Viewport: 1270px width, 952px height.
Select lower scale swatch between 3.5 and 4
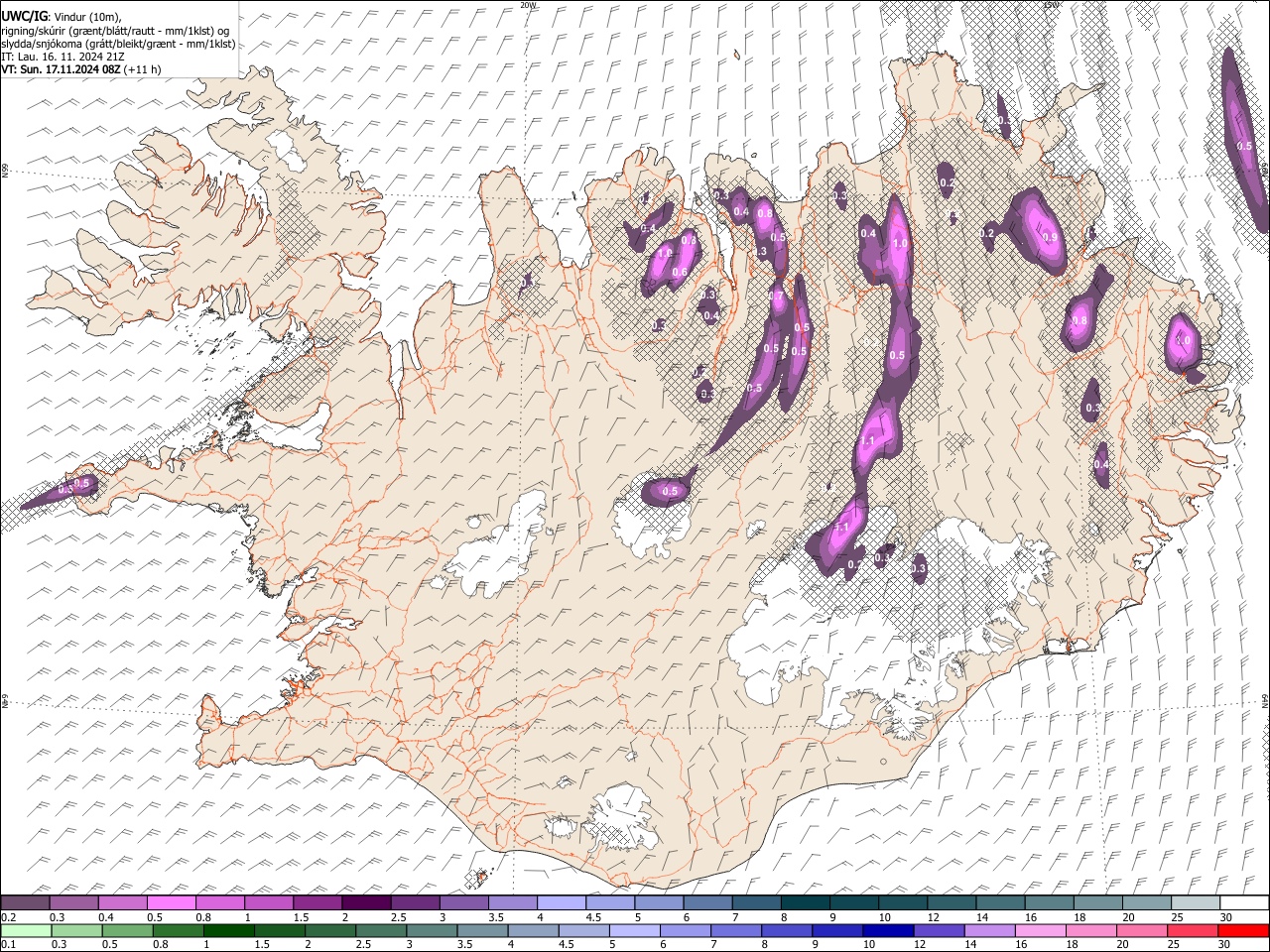click(481, 931)
